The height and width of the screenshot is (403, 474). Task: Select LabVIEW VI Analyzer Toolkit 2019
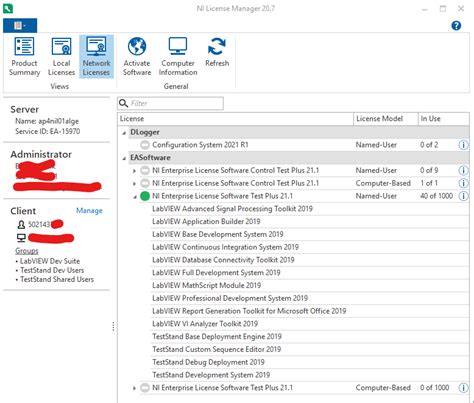pos(205,324)
